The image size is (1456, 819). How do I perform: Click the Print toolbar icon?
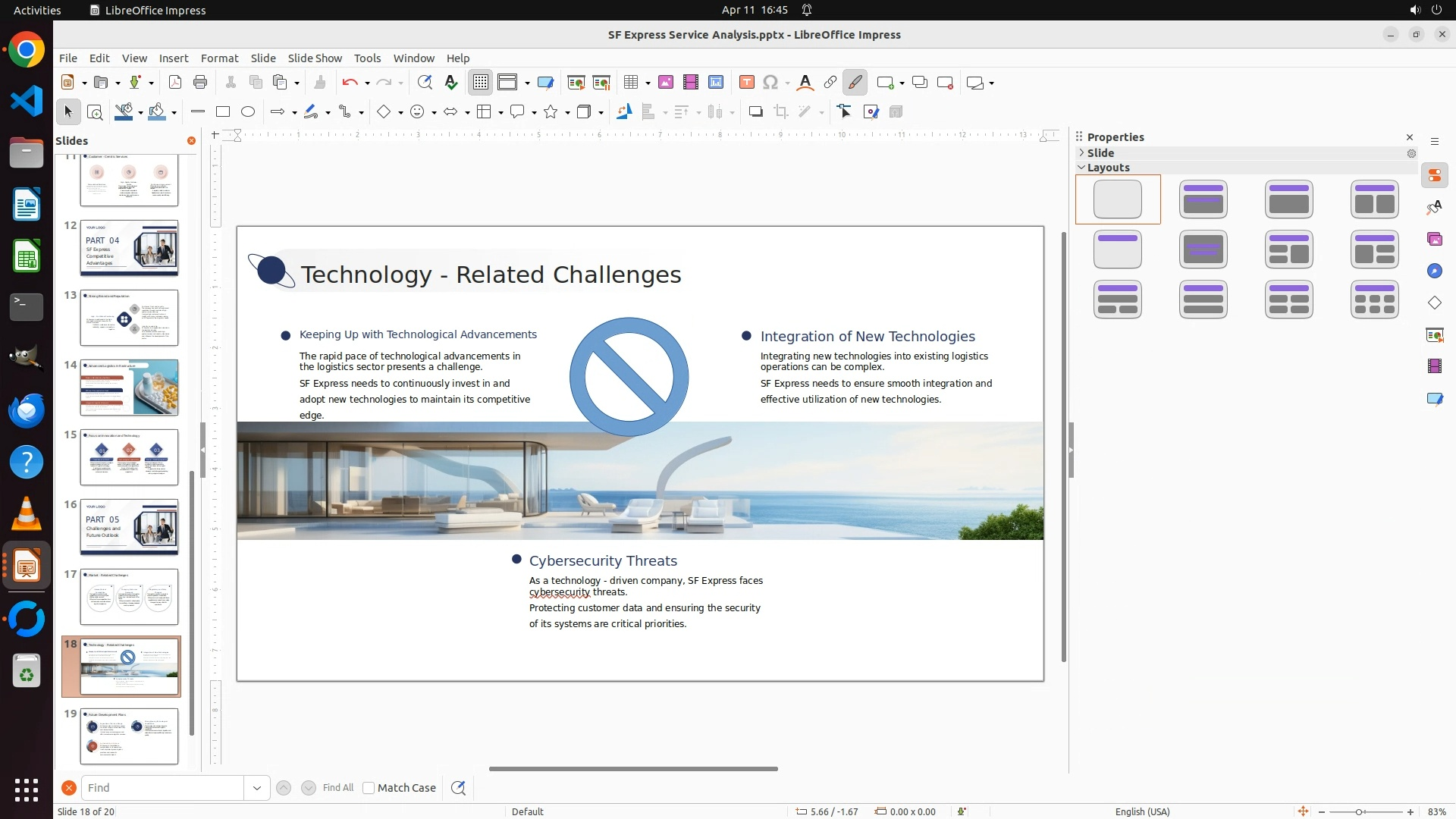tap(200, 83)
